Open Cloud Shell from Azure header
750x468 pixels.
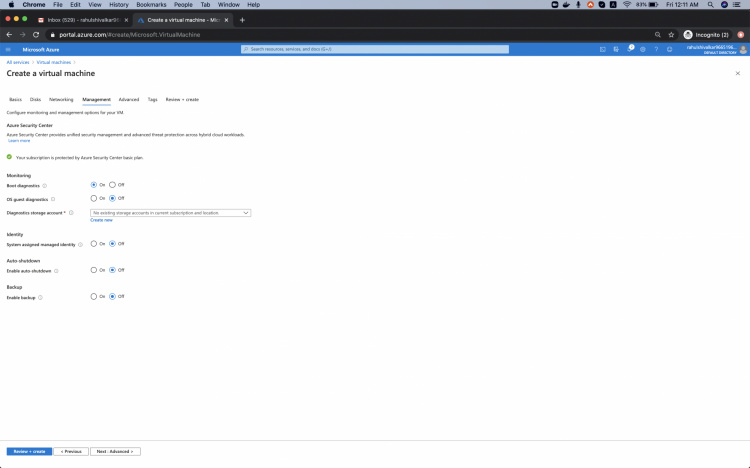tap(603, 49)
